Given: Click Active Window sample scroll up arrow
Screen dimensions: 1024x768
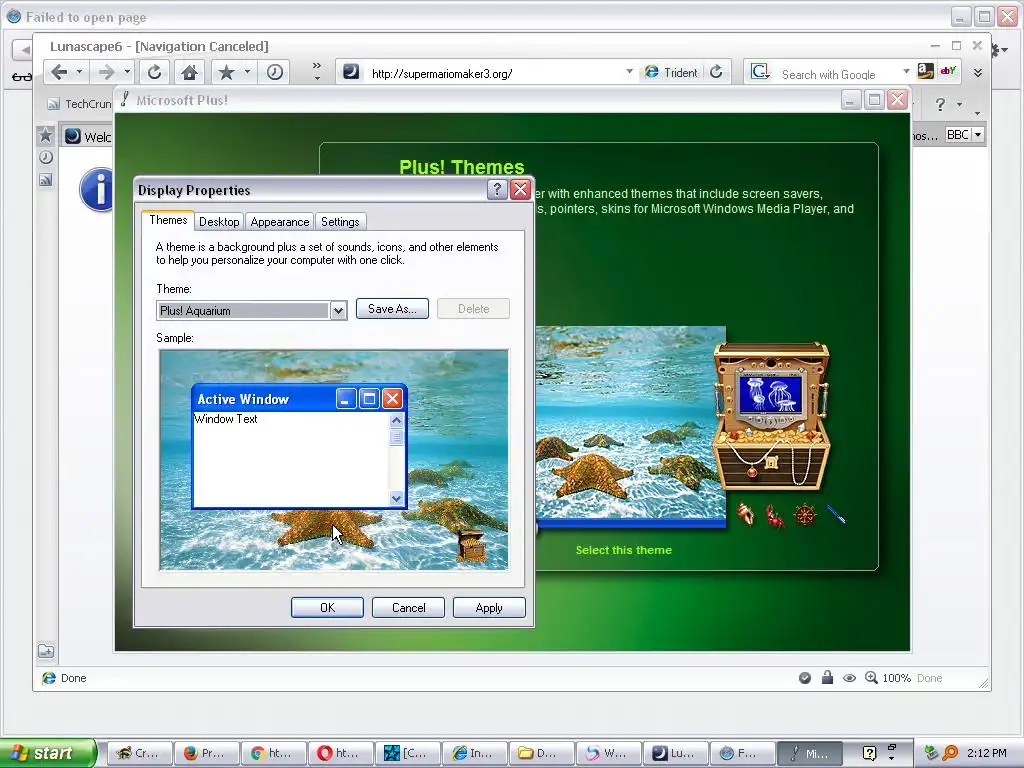Looking at the screenshot, I should click(396, 421).
